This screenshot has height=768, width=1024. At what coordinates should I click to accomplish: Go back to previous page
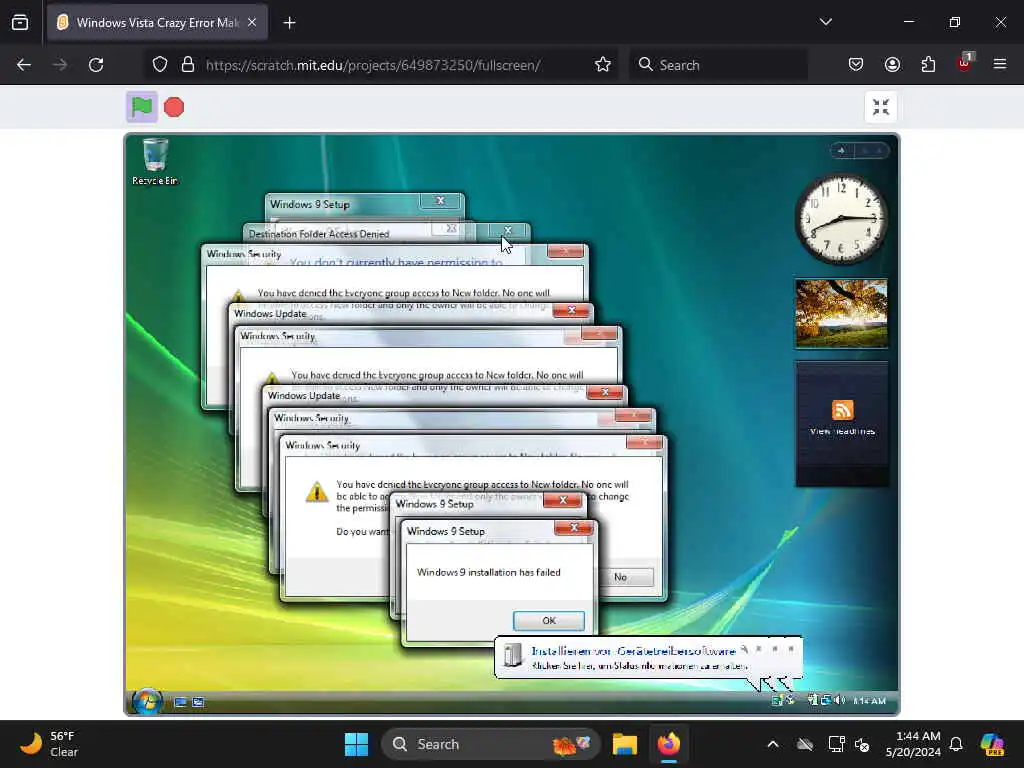pos(24,65)
